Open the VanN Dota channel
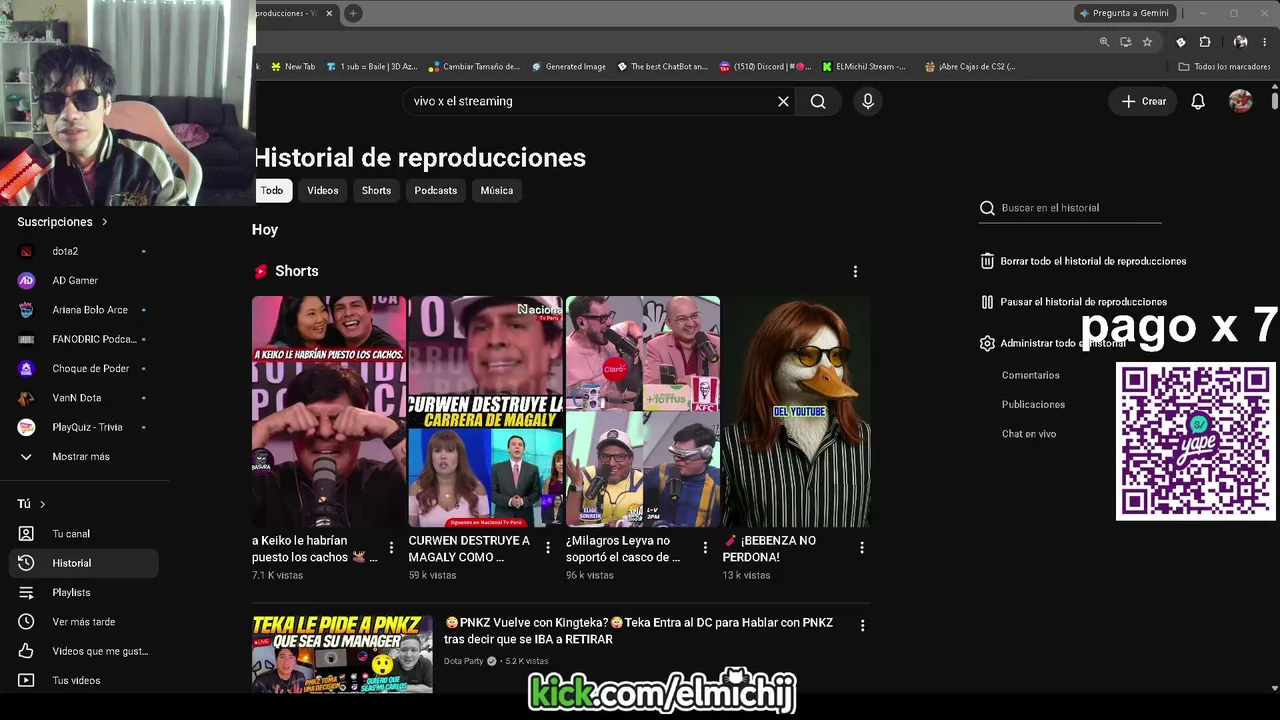 pos(83,398)
